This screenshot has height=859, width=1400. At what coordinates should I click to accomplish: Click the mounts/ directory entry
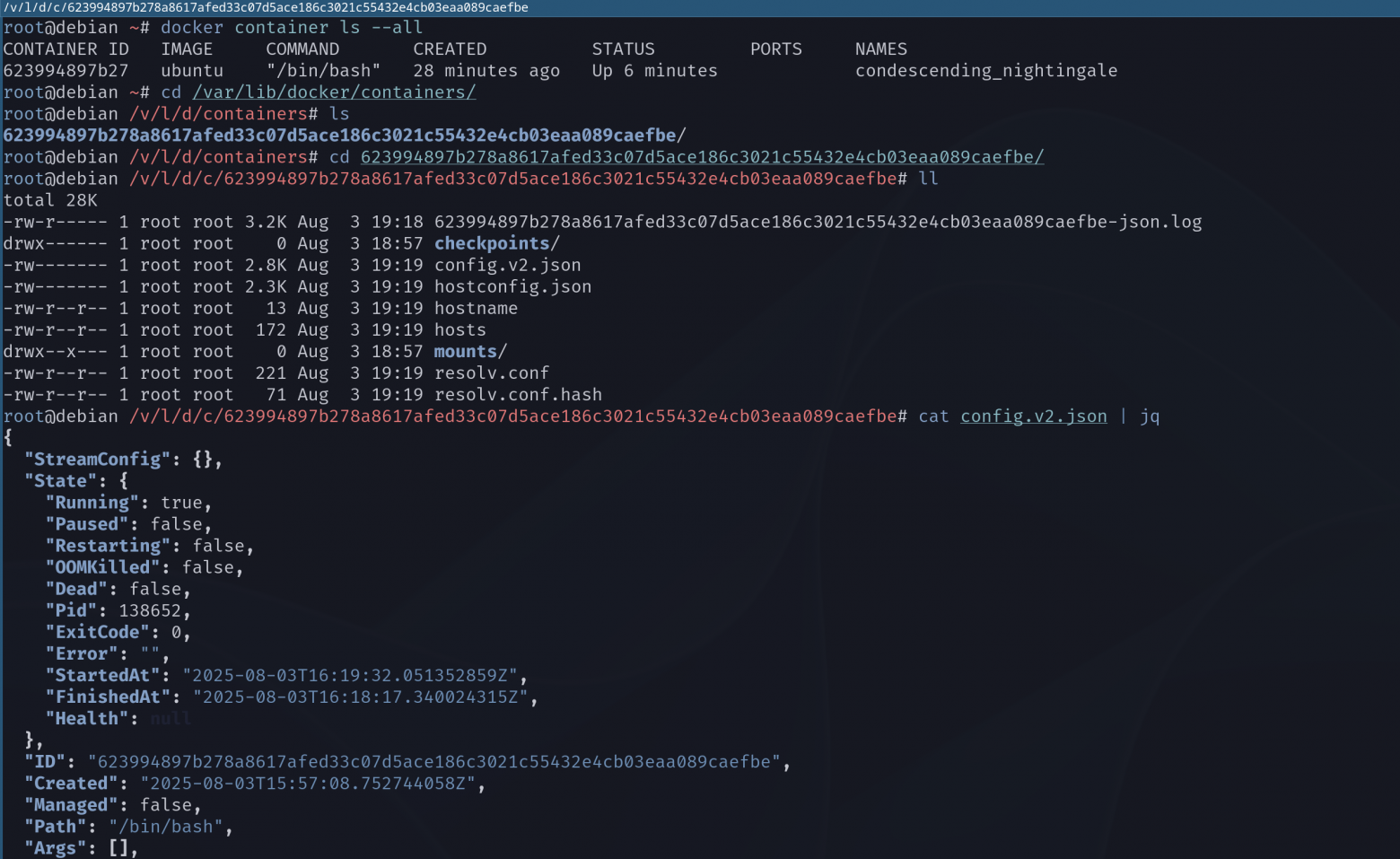[470, 351]
